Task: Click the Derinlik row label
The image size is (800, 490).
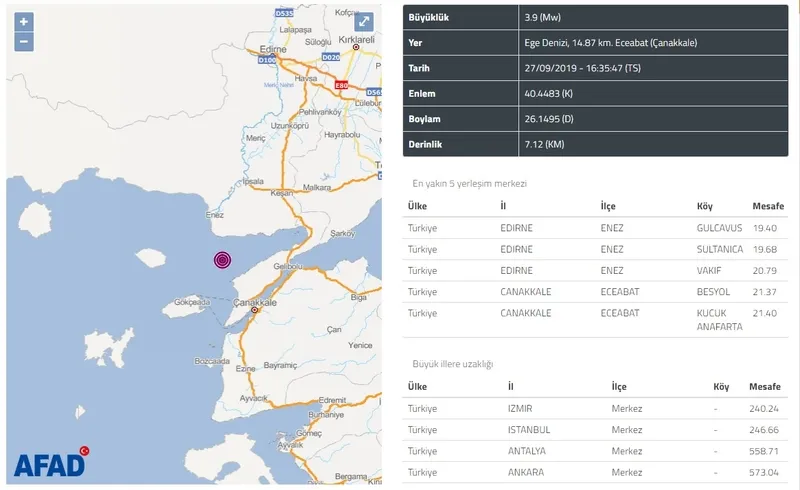Action: click(425, 144)
